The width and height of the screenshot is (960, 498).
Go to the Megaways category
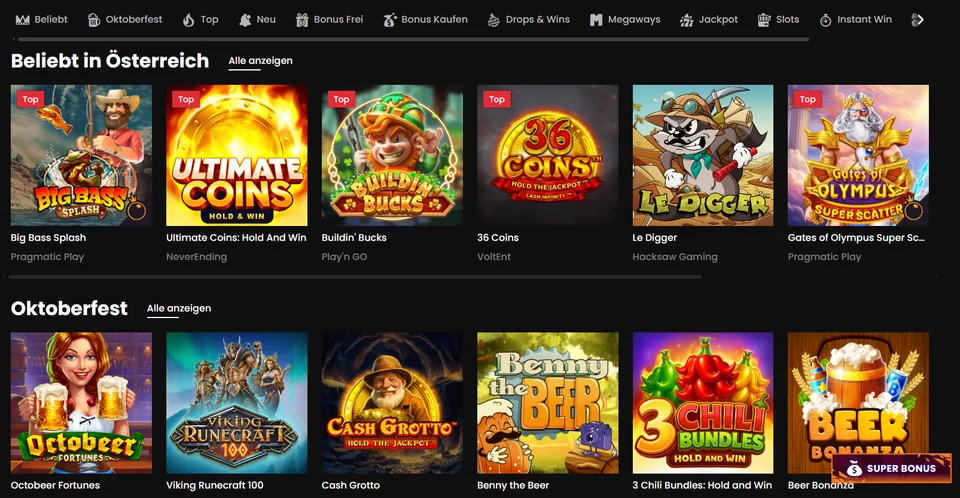coord(625,20)
